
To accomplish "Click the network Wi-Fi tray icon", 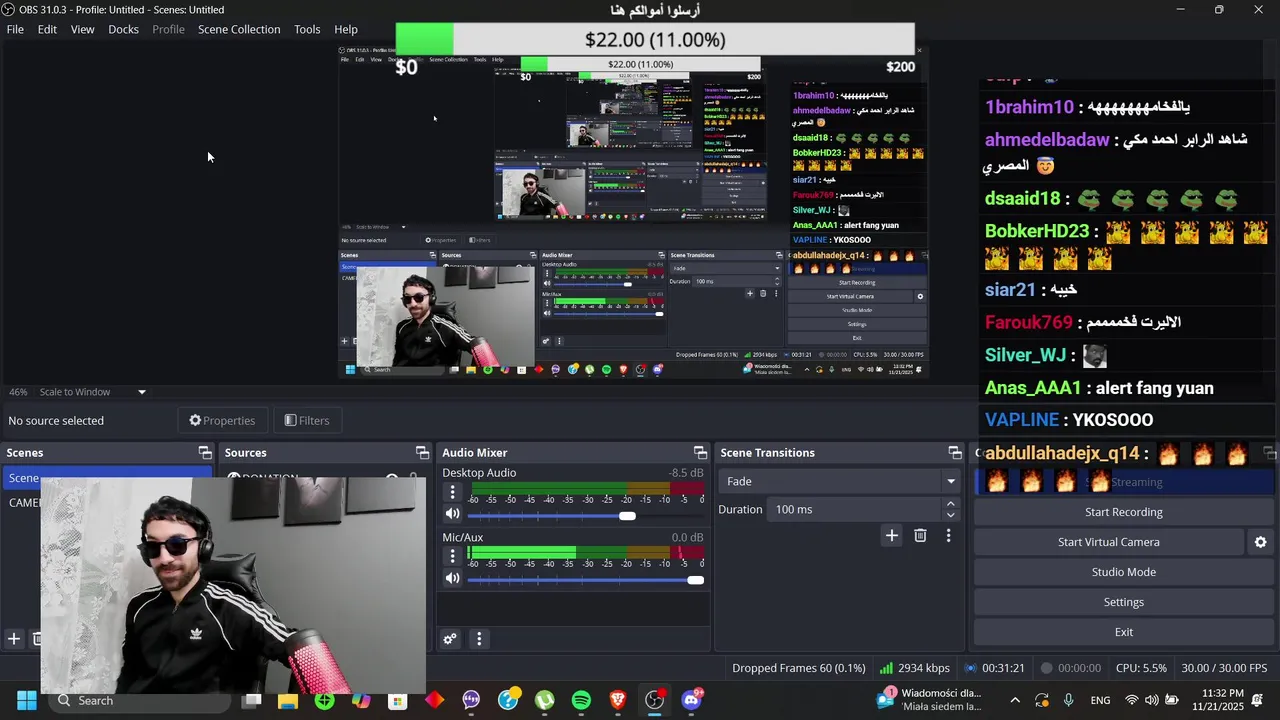I will click(1132, 700).
